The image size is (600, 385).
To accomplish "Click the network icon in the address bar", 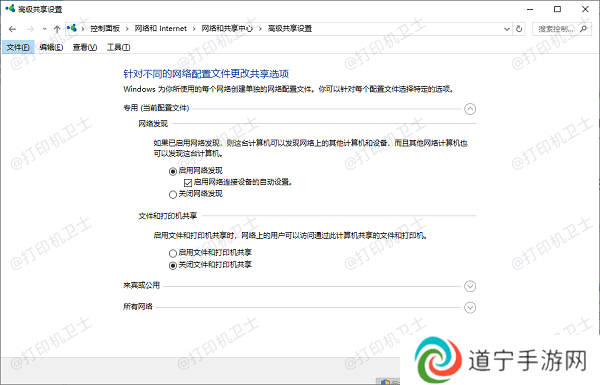I will (72, 28).
